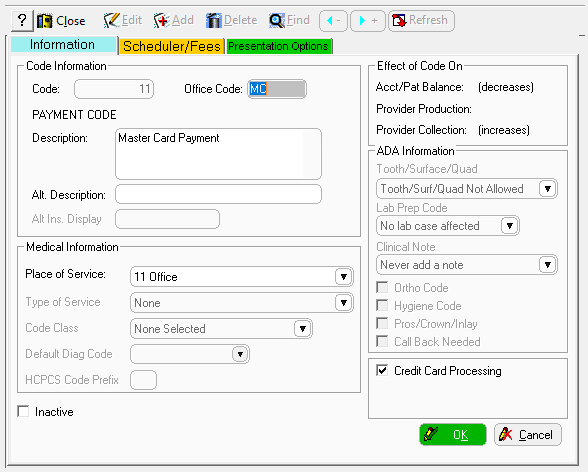
Task: Click into the Alt. Description field
Action: coord(218,194)
